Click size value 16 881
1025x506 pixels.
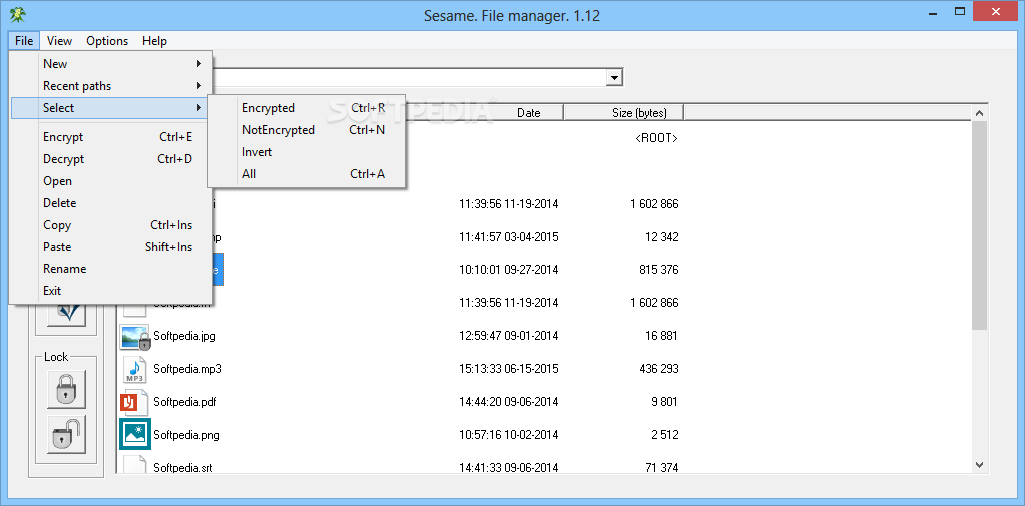click(661, 337)
